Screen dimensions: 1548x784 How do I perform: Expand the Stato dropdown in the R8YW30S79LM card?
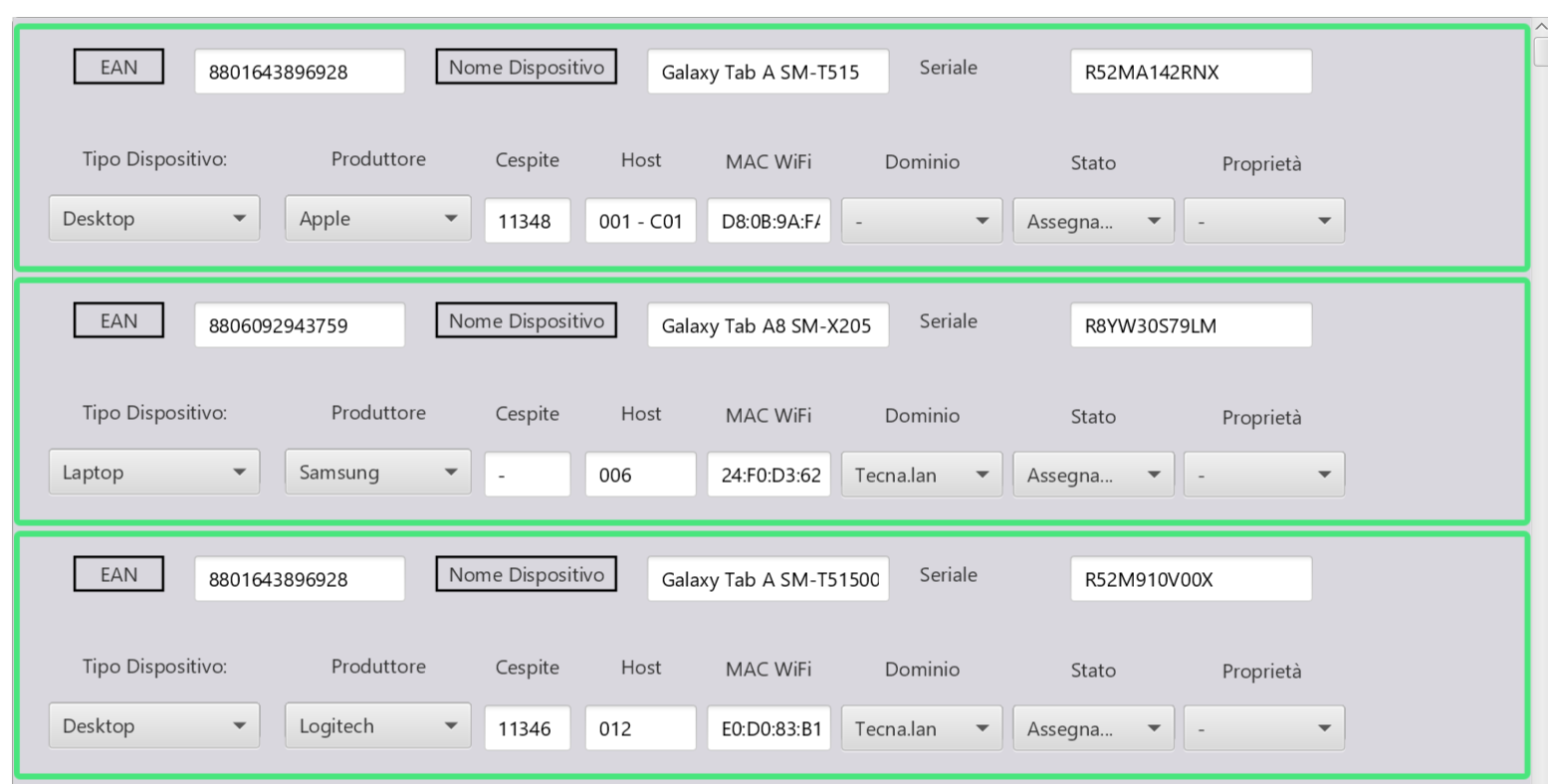click(x=1093, y=475)
